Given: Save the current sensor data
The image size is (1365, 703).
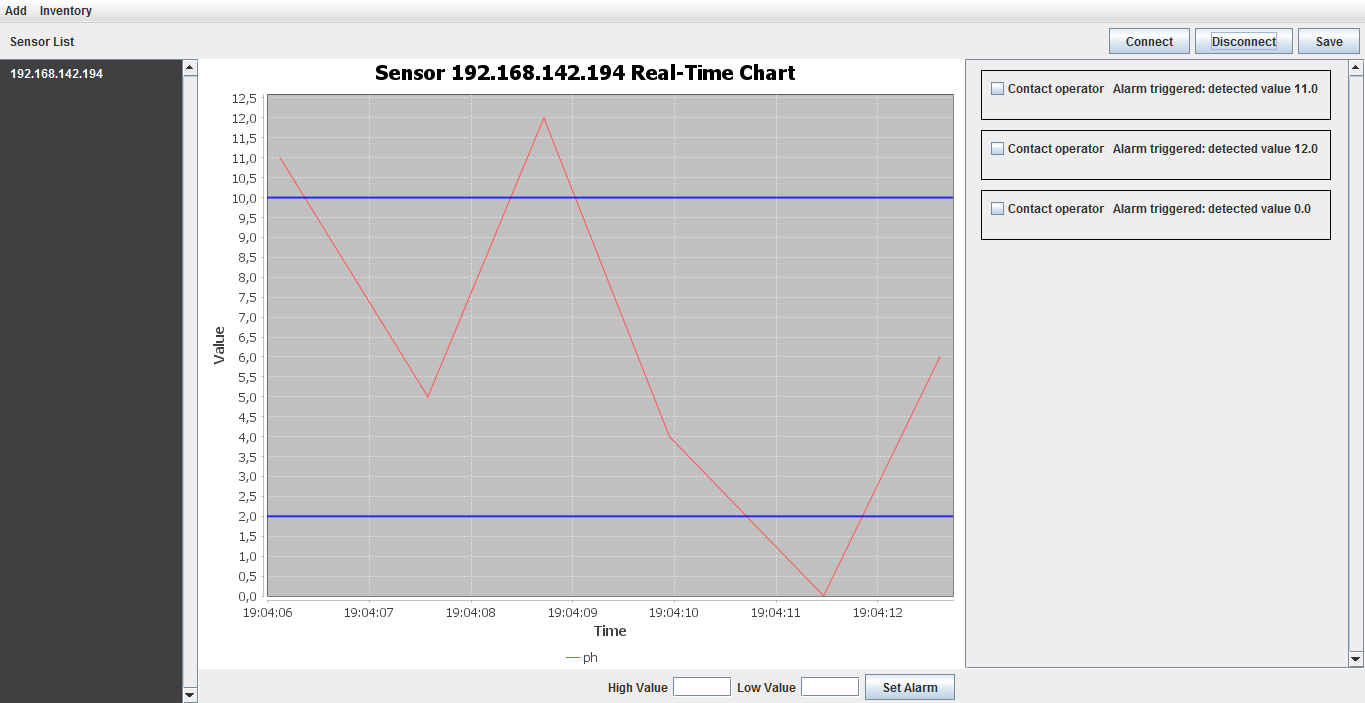Looking at the screenshot, I should 1328,41.
